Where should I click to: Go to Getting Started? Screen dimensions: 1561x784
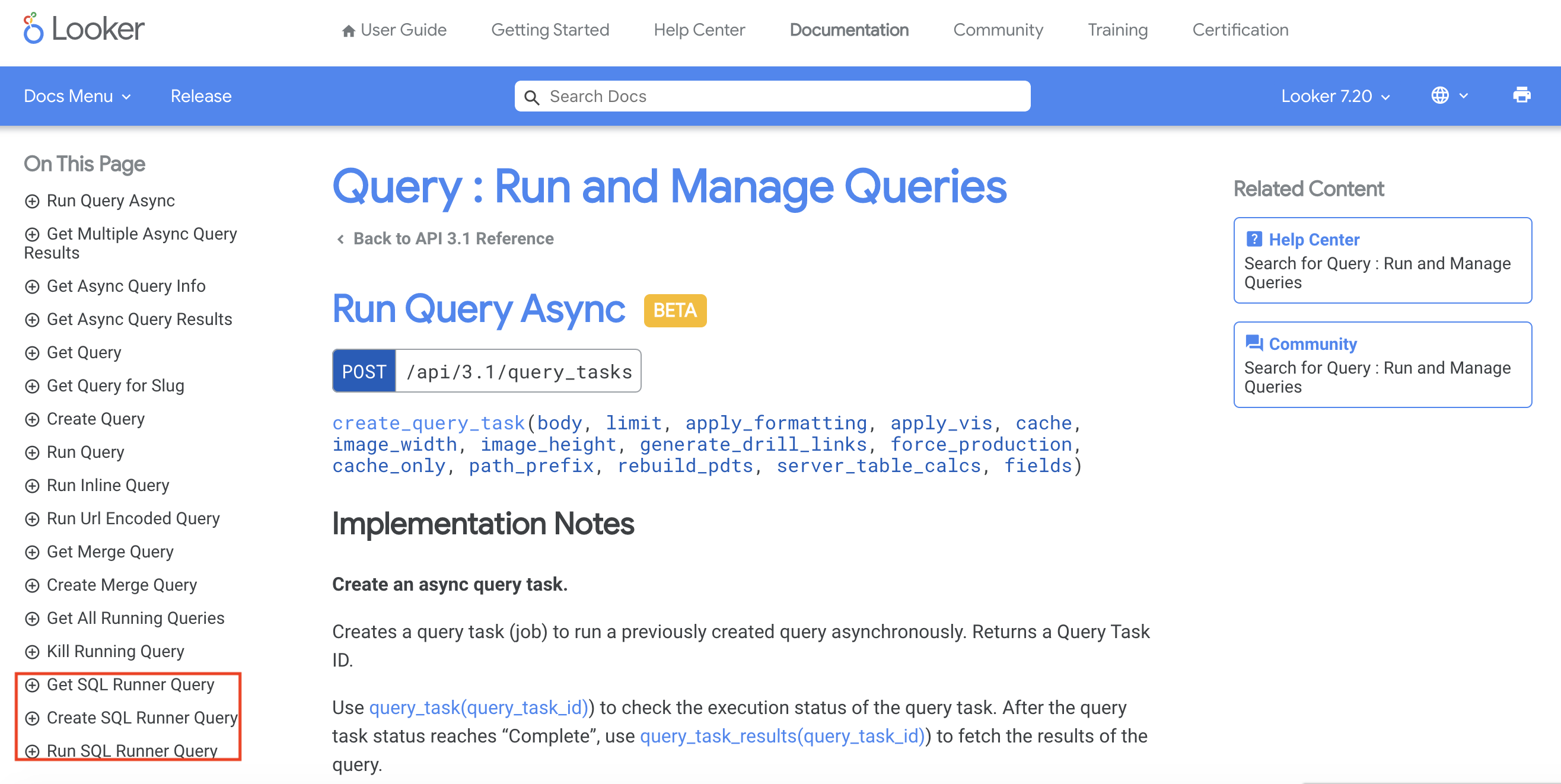click(550, 30)
